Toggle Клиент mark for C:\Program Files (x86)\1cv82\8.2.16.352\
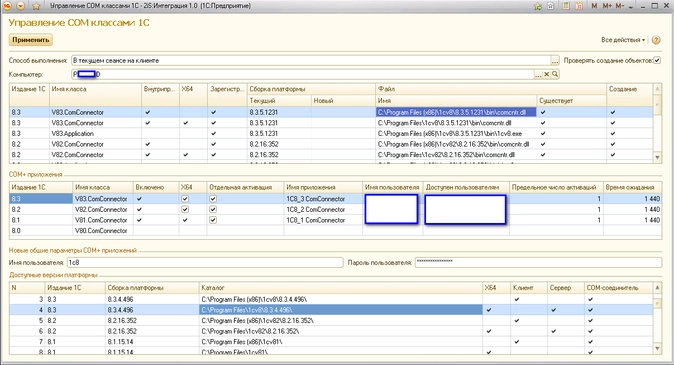Image resolution: width=674 pixels, height=365 pixels. (x=517, y=321)
